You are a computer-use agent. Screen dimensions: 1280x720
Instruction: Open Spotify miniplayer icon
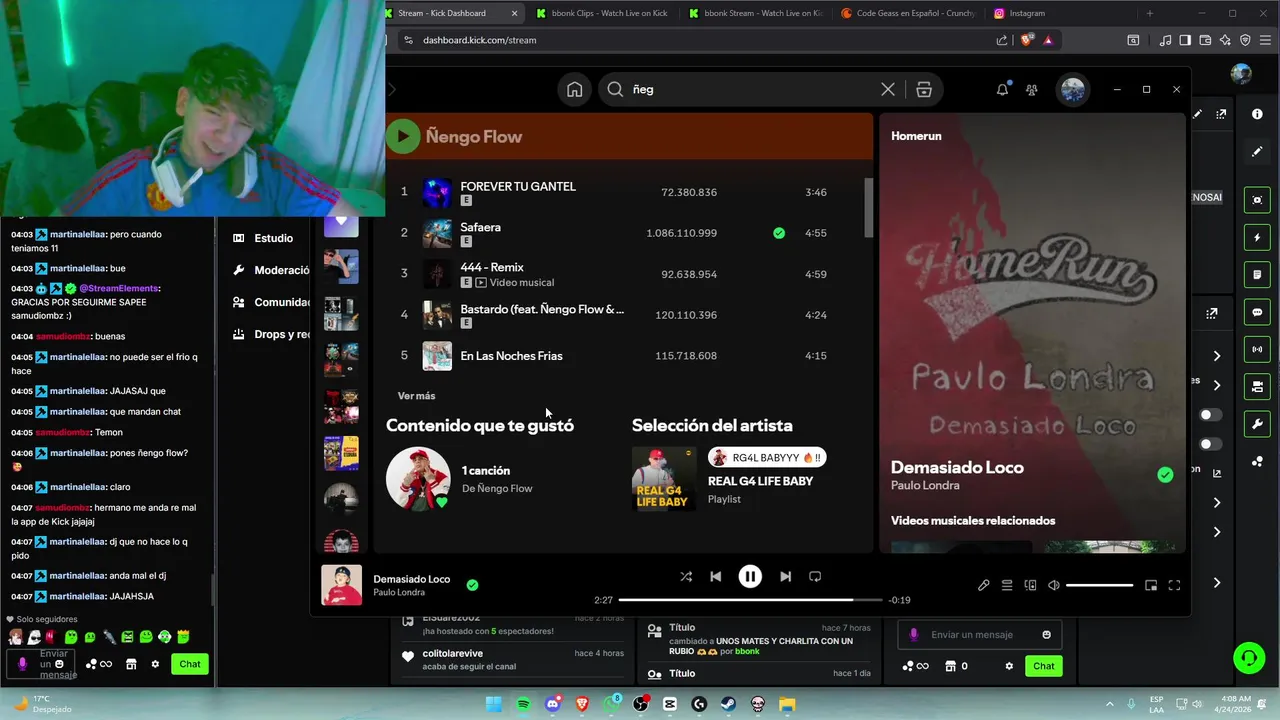click(x=1151, y=585)
